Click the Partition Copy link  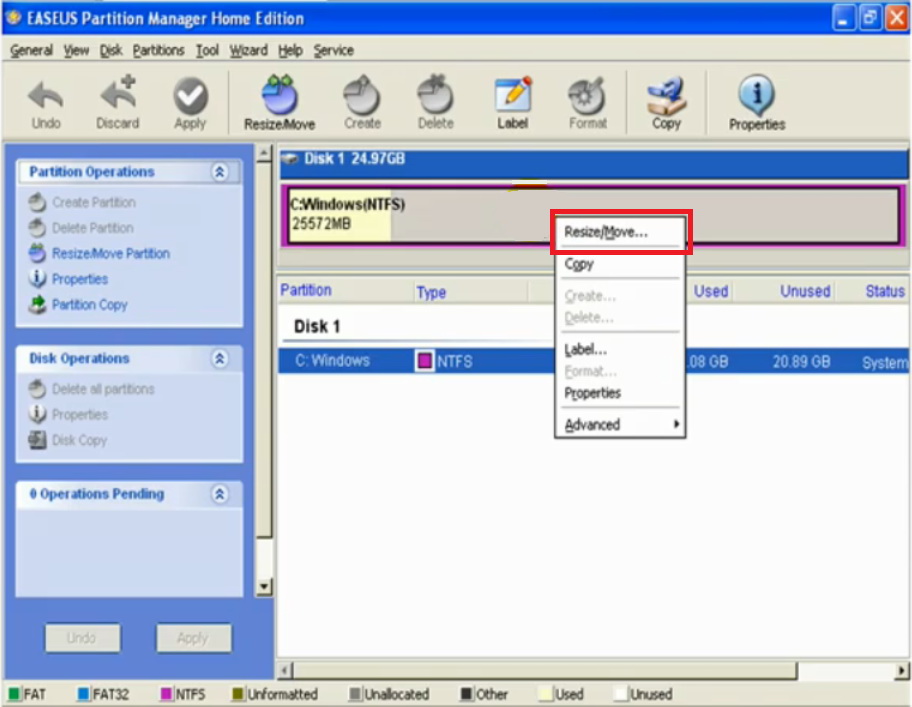(90, 305)
